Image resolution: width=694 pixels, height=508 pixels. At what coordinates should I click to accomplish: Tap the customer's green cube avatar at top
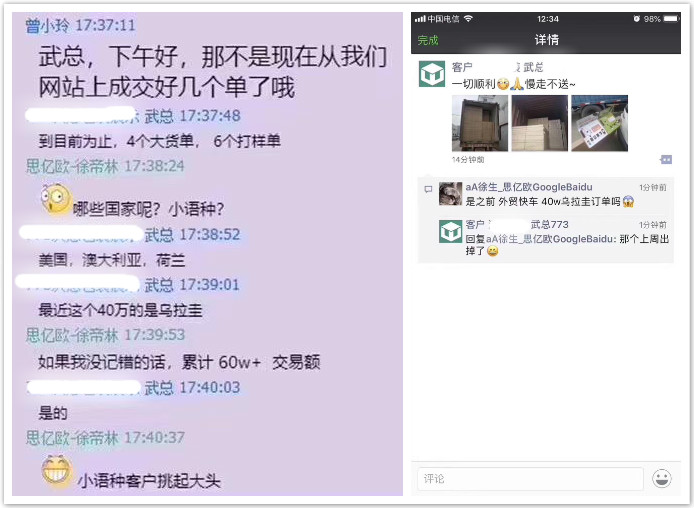pyautogui.click(x=432, y=74)
